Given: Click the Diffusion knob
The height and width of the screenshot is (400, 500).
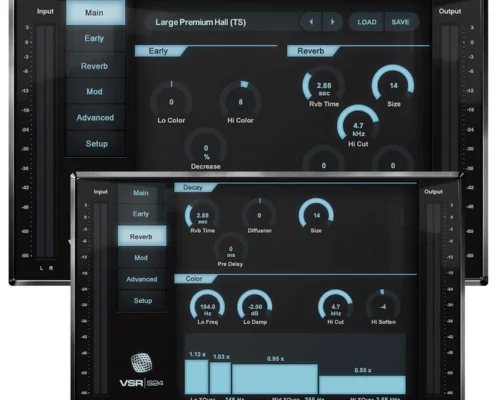Looking at the screenshot, I should click(259, 214).
